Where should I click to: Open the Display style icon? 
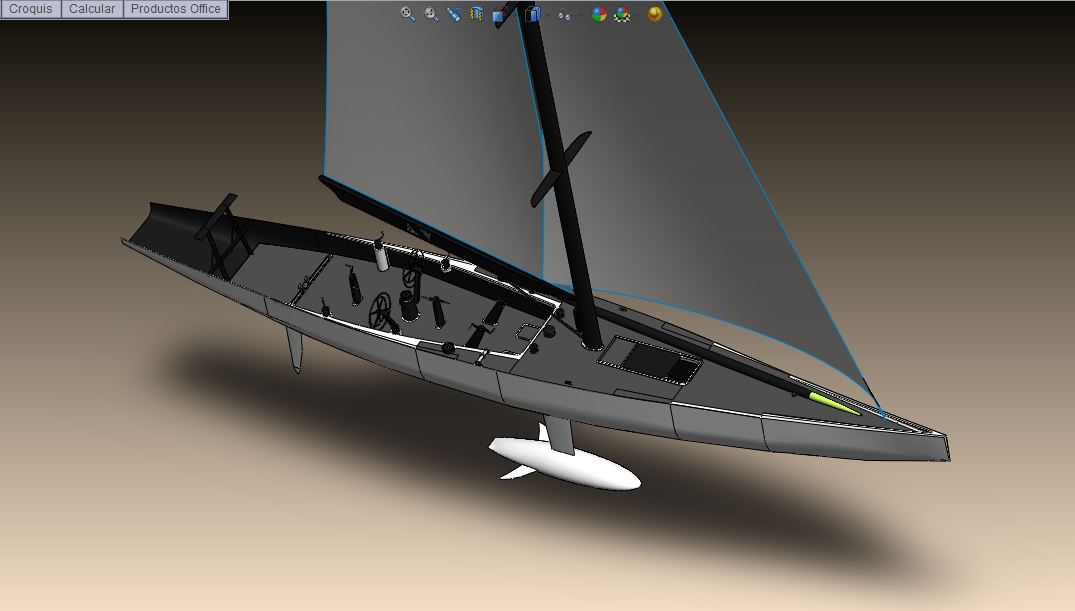pos(532,13)
